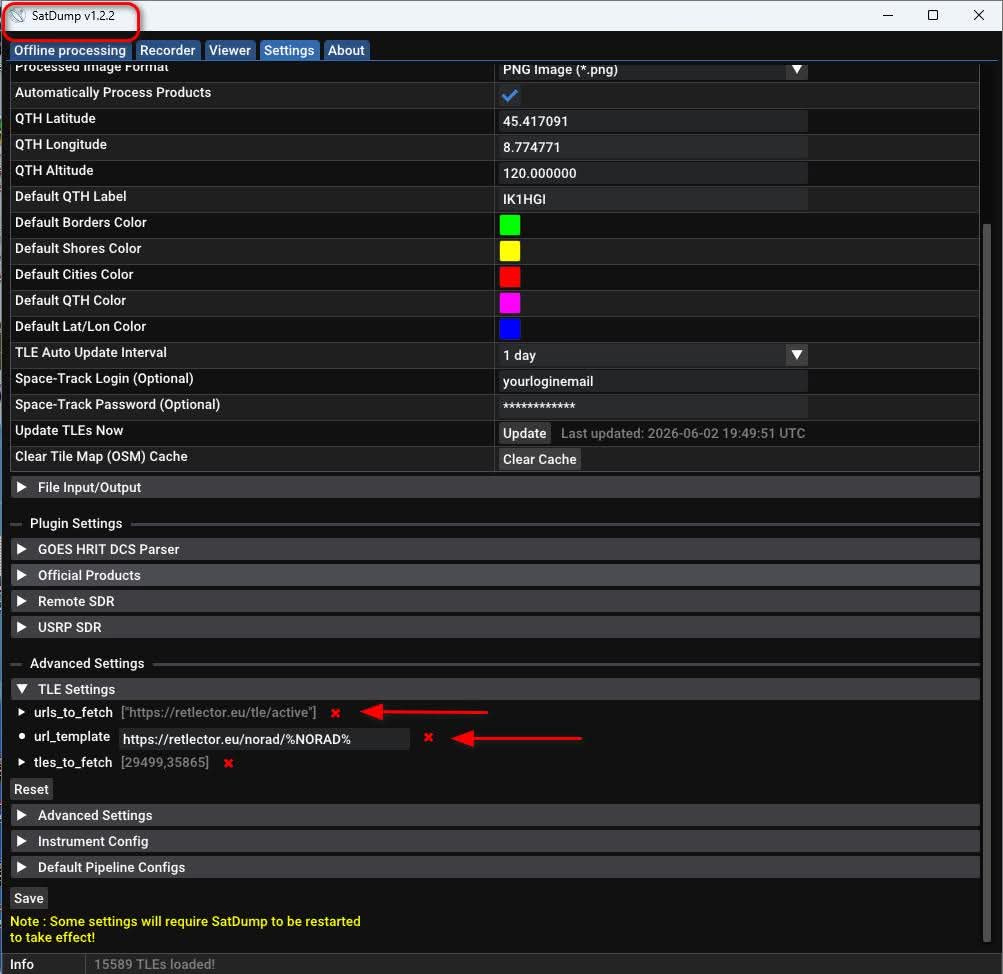The width and height of the screenshot is (1003, 974).
Task: Expand the collapsed Advanced Settings section
Action: (495, 815)
